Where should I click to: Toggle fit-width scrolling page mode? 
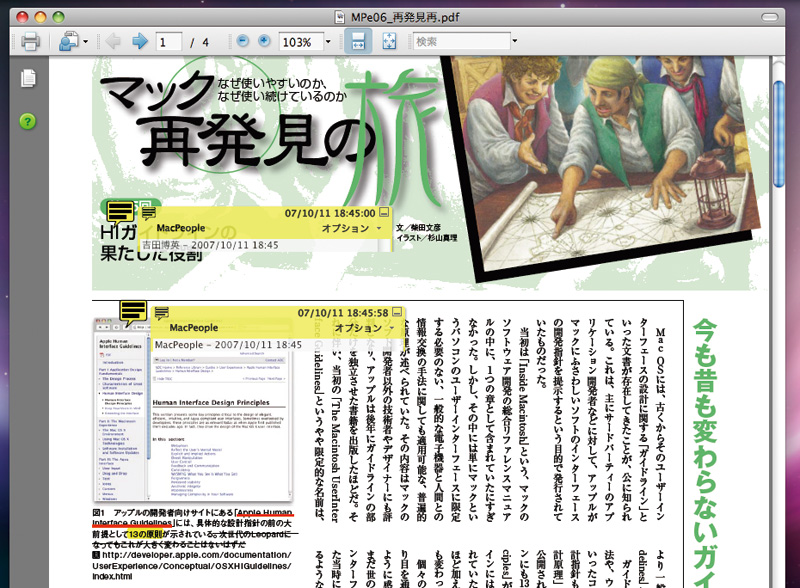coord(358,41)
